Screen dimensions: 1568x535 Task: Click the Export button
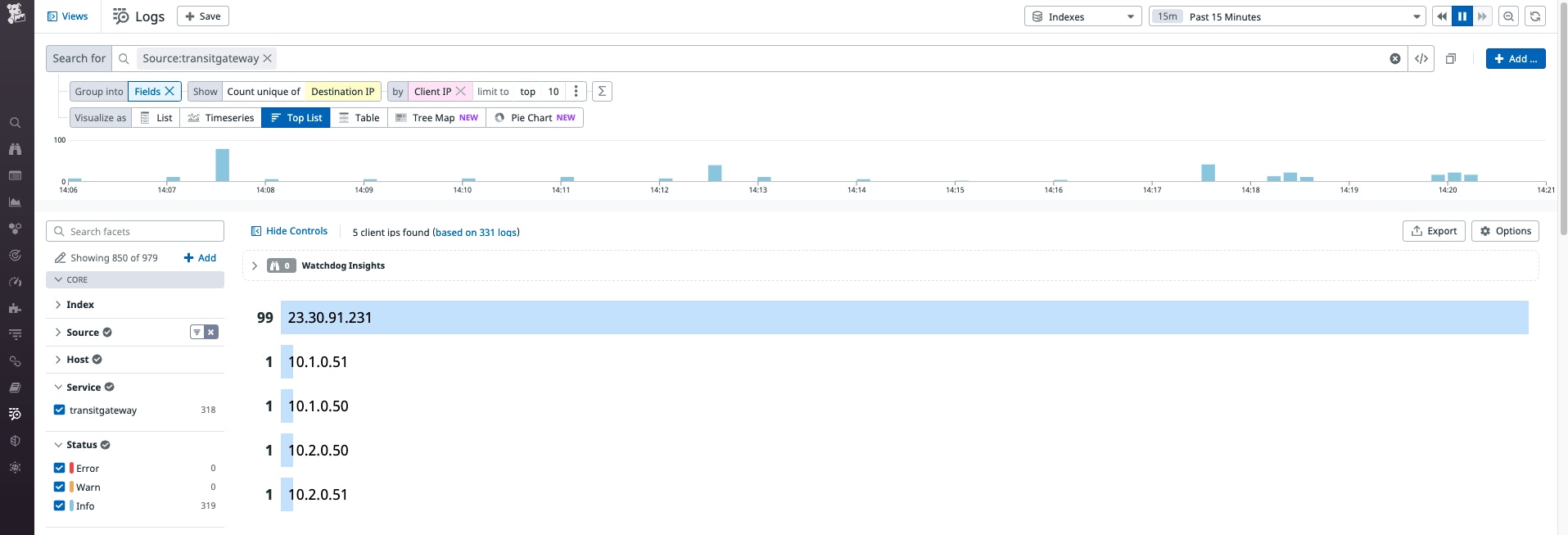point(1434,231)
